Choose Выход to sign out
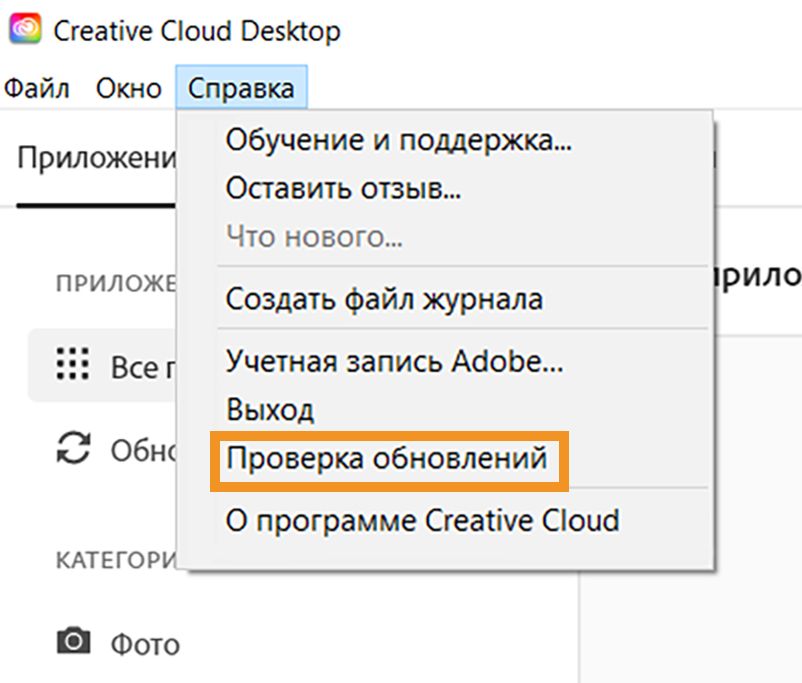 coord(270,409)
